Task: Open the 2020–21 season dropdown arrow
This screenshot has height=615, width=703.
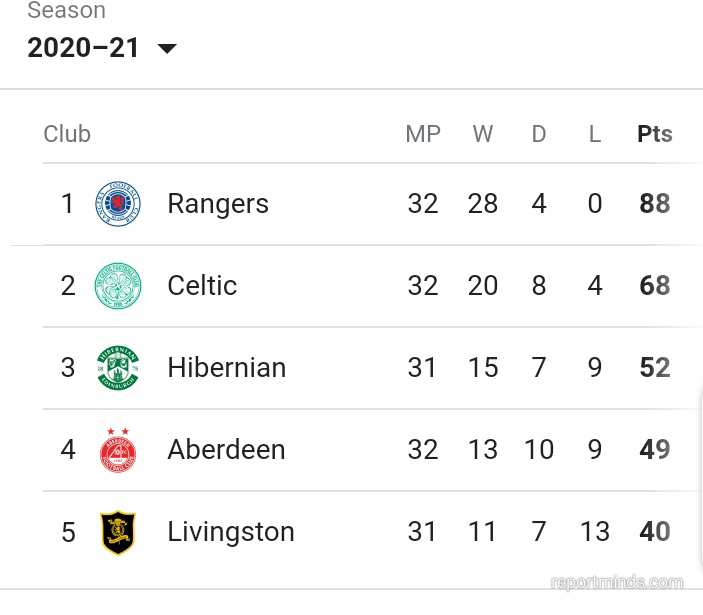Action: [167, 48]
